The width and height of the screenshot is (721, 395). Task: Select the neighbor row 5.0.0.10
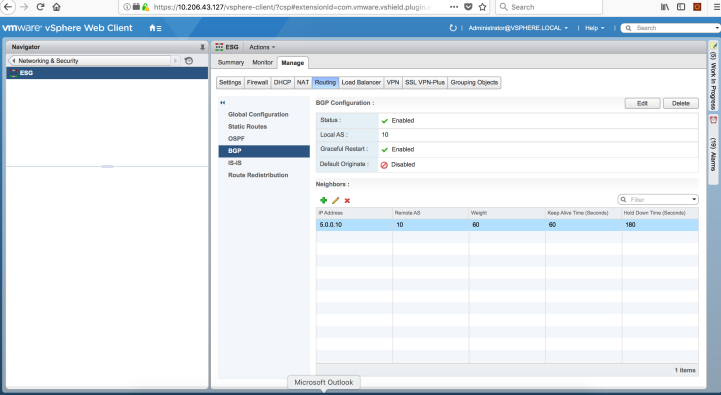(507, 225)
